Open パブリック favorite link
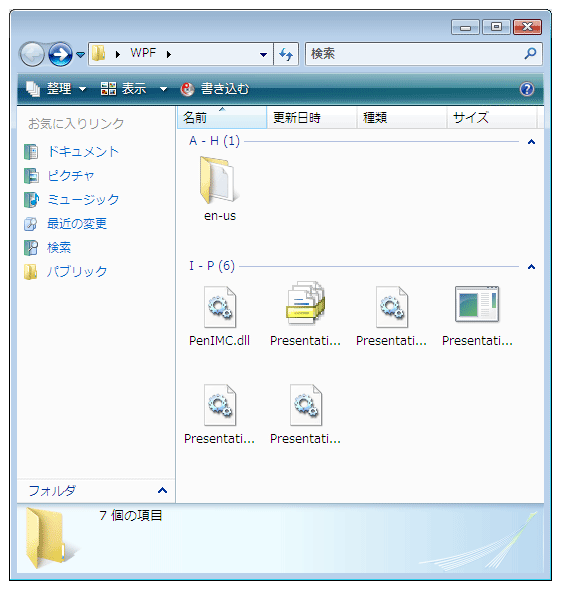 77,271
